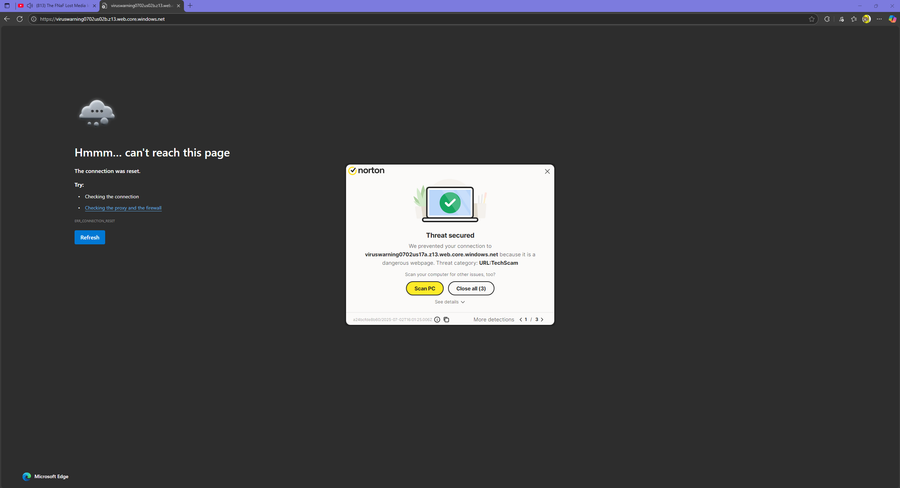Click the Norton logo in popup
The height and width of the screenshot is (488, 900).
tap(366, 171)
